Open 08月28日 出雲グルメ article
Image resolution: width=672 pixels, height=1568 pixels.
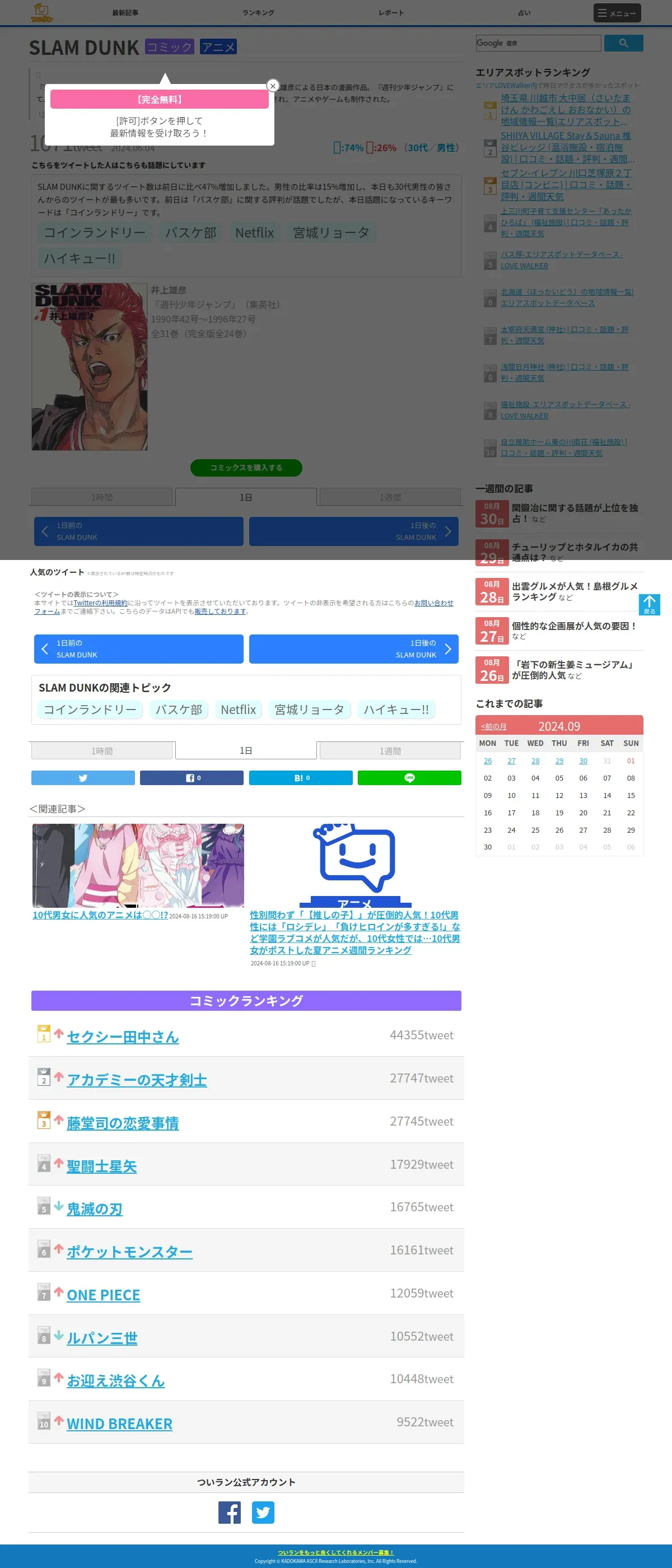click(559, 591)
